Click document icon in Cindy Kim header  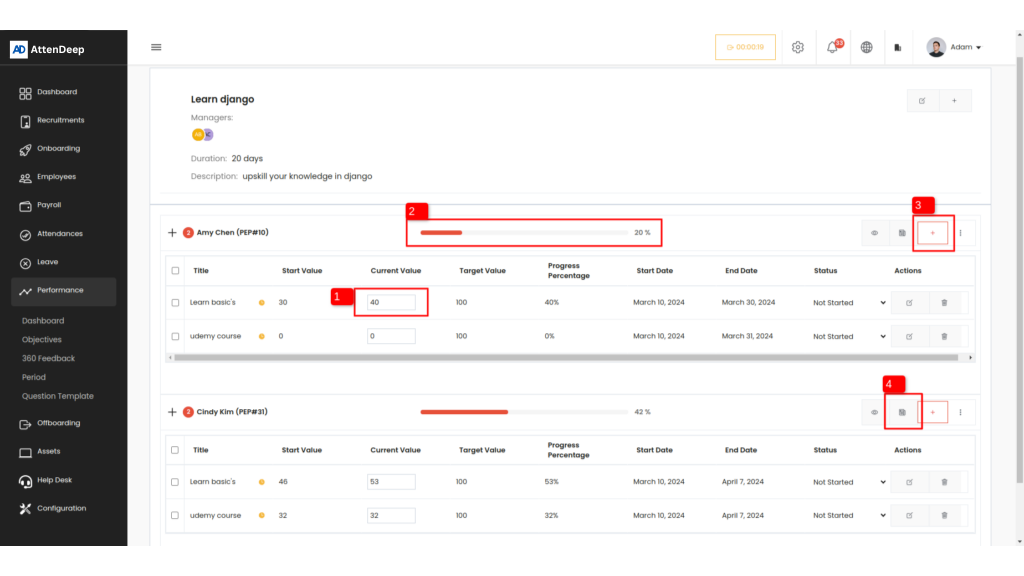(x=902, y=412)
